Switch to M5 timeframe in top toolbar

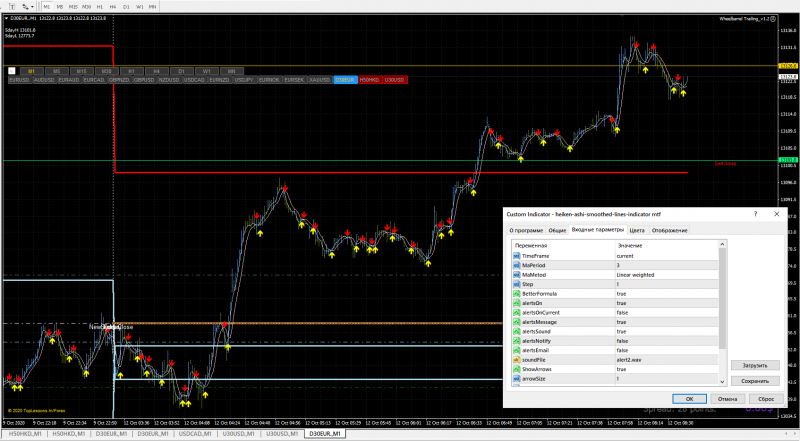[x=60, y=7]
